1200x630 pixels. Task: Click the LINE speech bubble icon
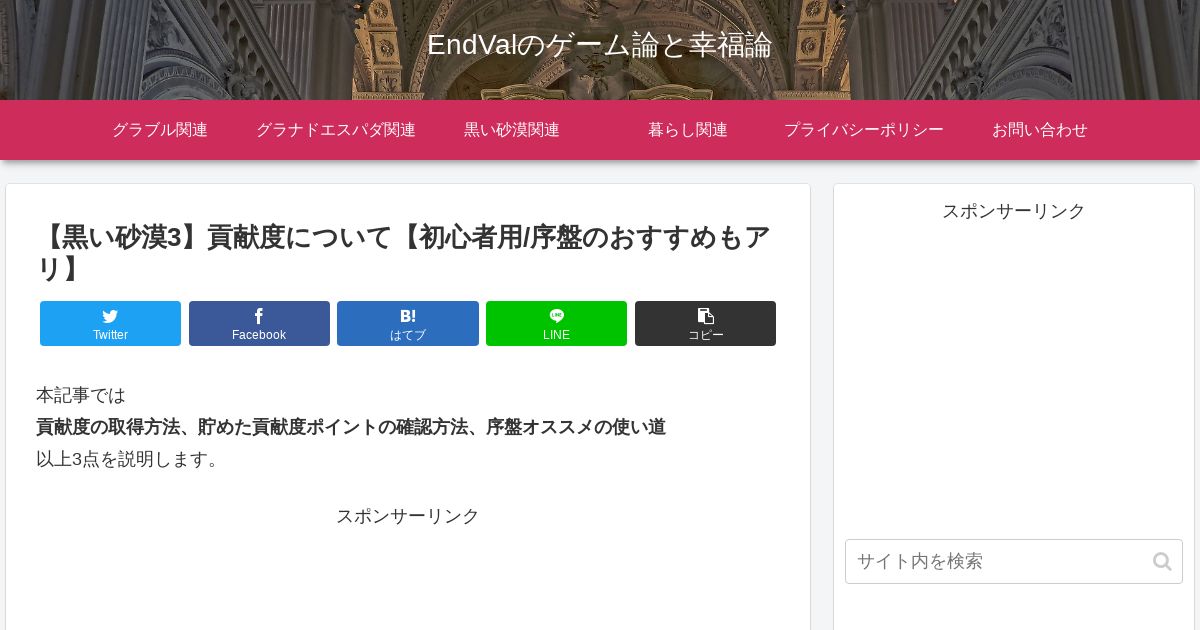coord(556,316)
